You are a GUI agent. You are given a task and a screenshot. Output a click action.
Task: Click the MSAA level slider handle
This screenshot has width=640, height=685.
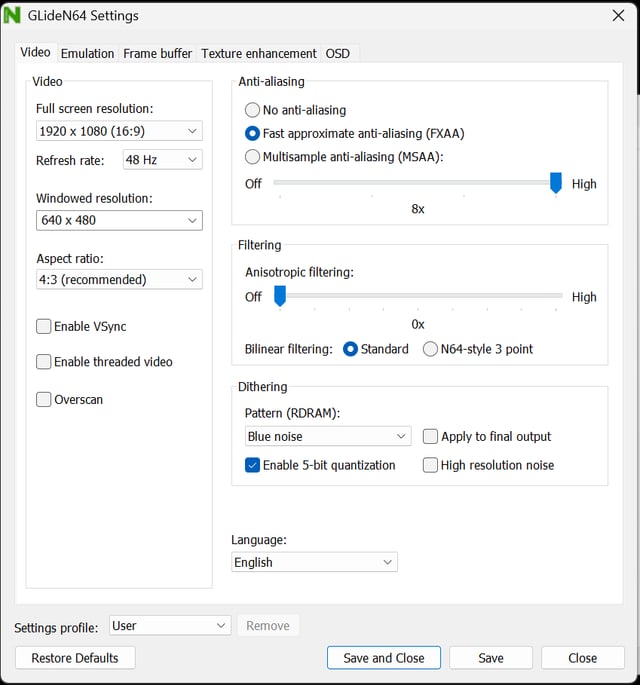[556, 183]
